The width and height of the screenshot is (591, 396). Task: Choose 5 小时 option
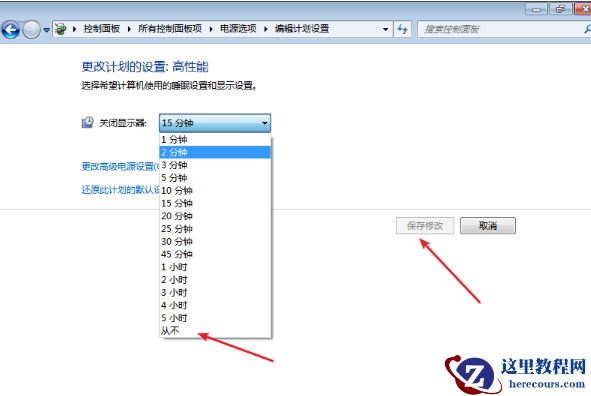pos(215,318)
